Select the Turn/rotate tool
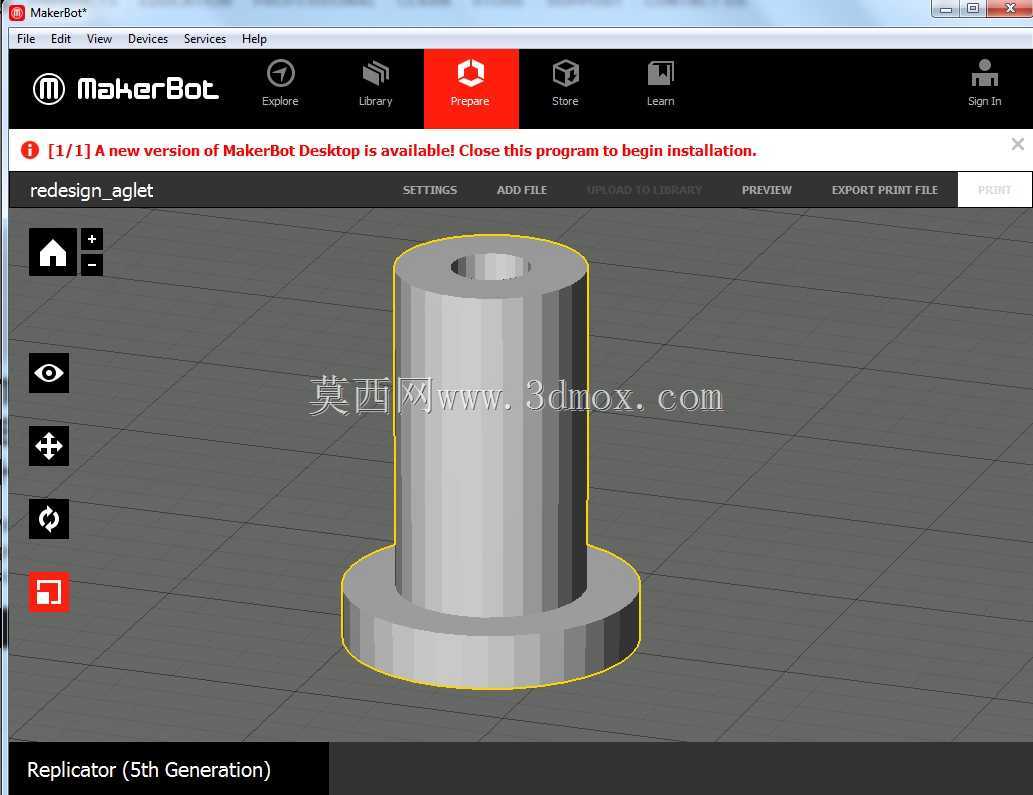 (x=49, y=519)
